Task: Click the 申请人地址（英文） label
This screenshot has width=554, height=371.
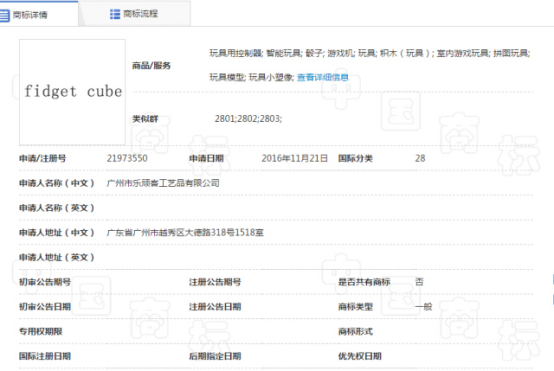Action: (x=57, y=257)
